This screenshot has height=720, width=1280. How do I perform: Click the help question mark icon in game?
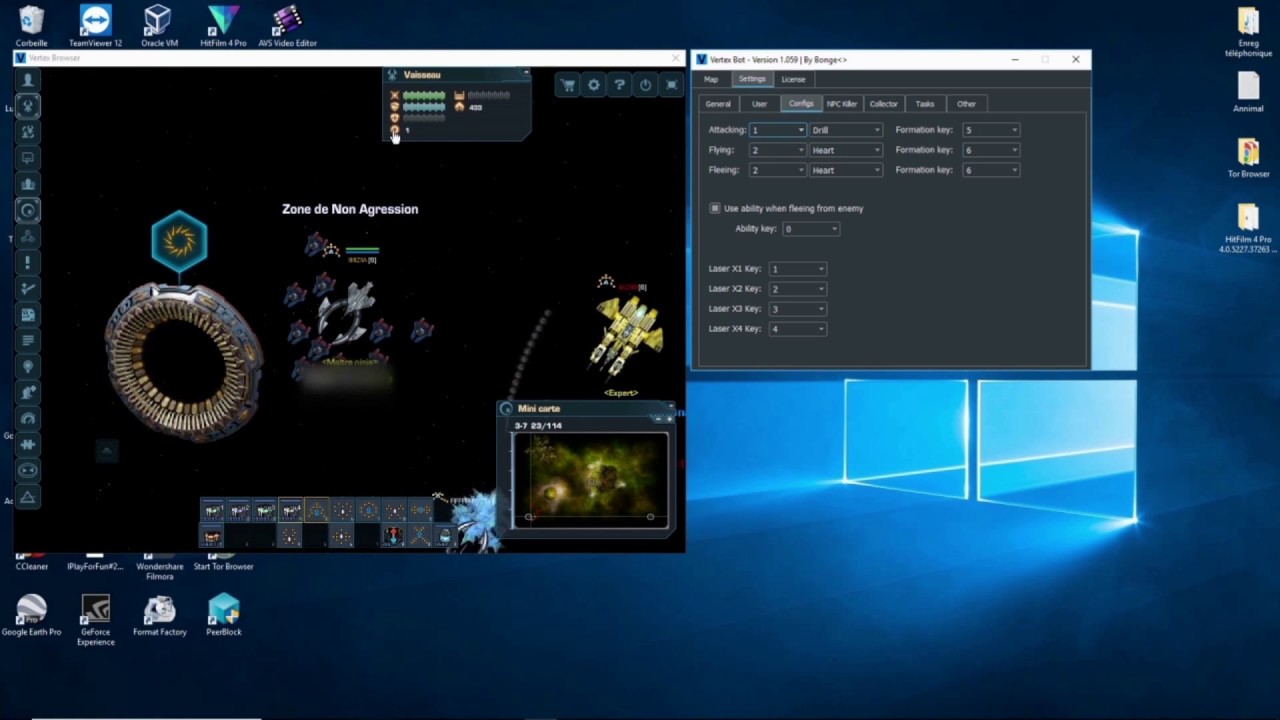pyautogui.click(x=620, y=86)
